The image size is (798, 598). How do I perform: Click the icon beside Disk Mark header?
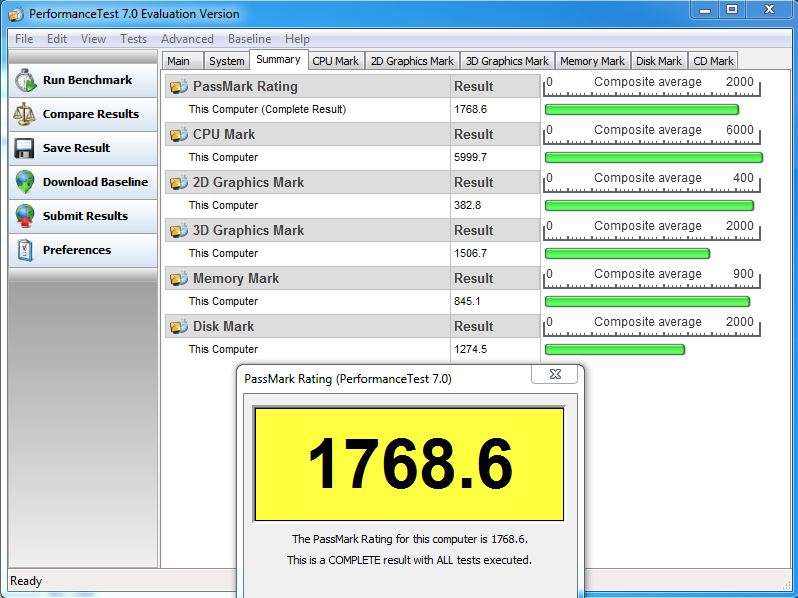[179, 327]
